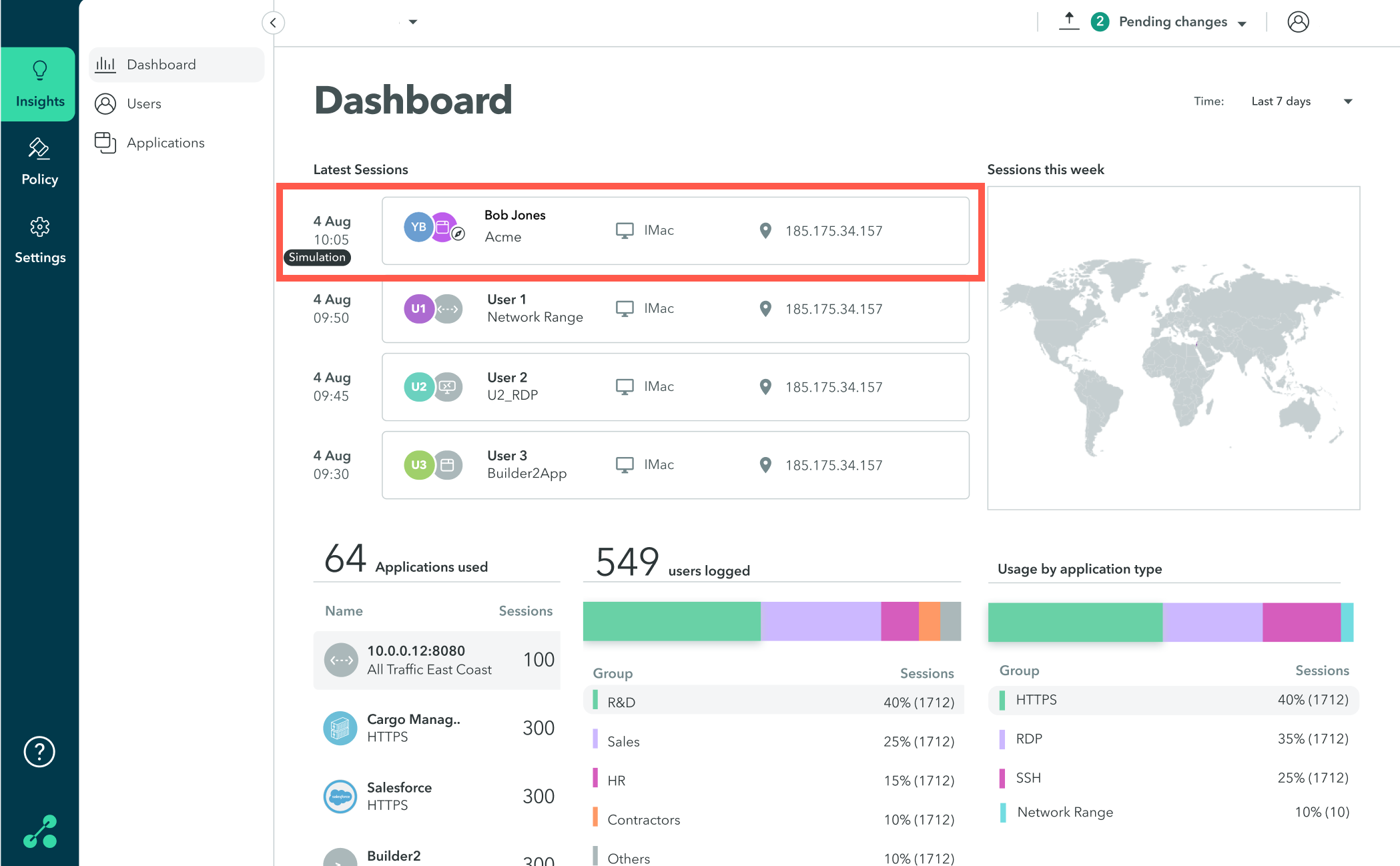Click the 64 Applications used heading
The width and height of the screenshot is (1400, 866).
click(x=406, y=559)
